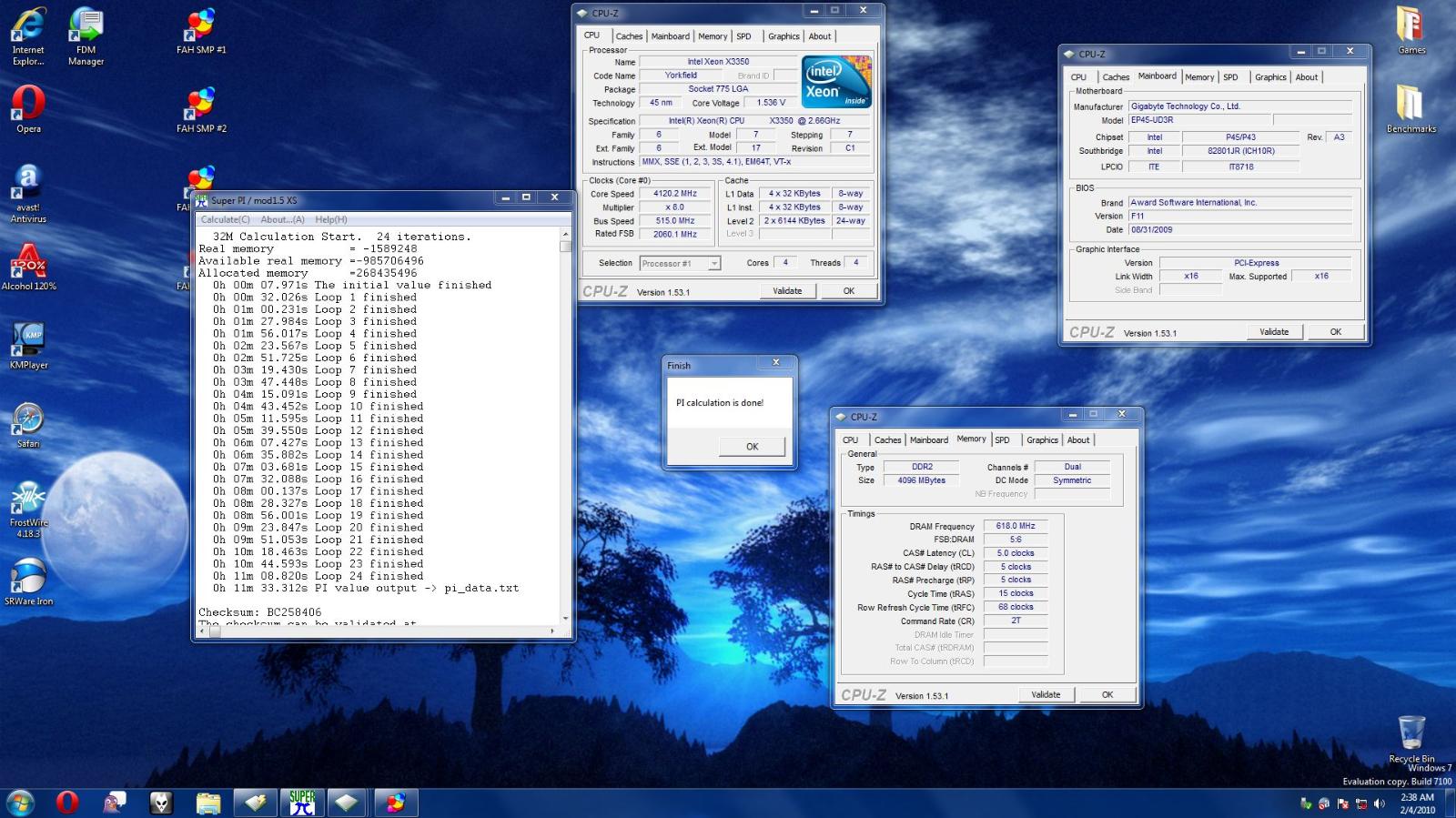
Task: Open the SRWare Iron desktop shortcut
Action: [x=28, y=582]
